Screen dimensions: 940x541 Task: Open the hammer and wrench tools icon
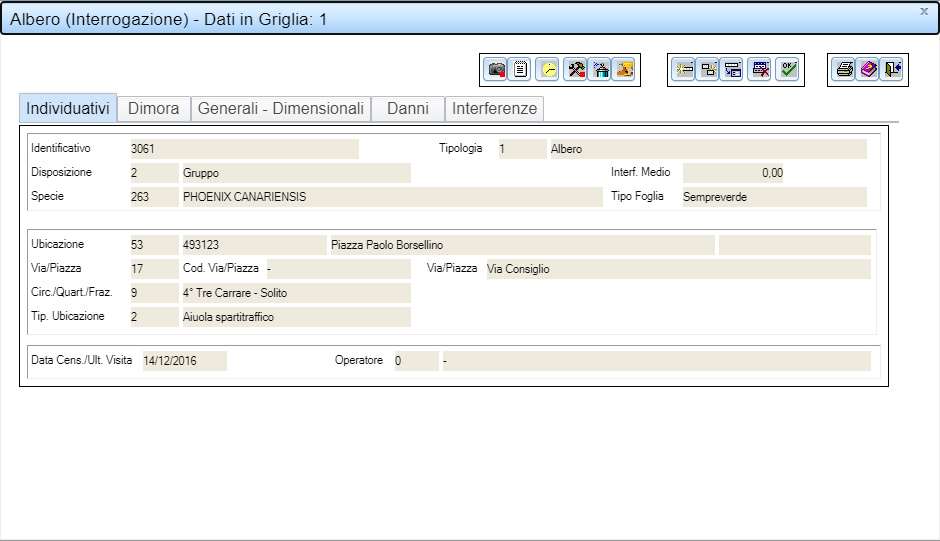(575, 70)
